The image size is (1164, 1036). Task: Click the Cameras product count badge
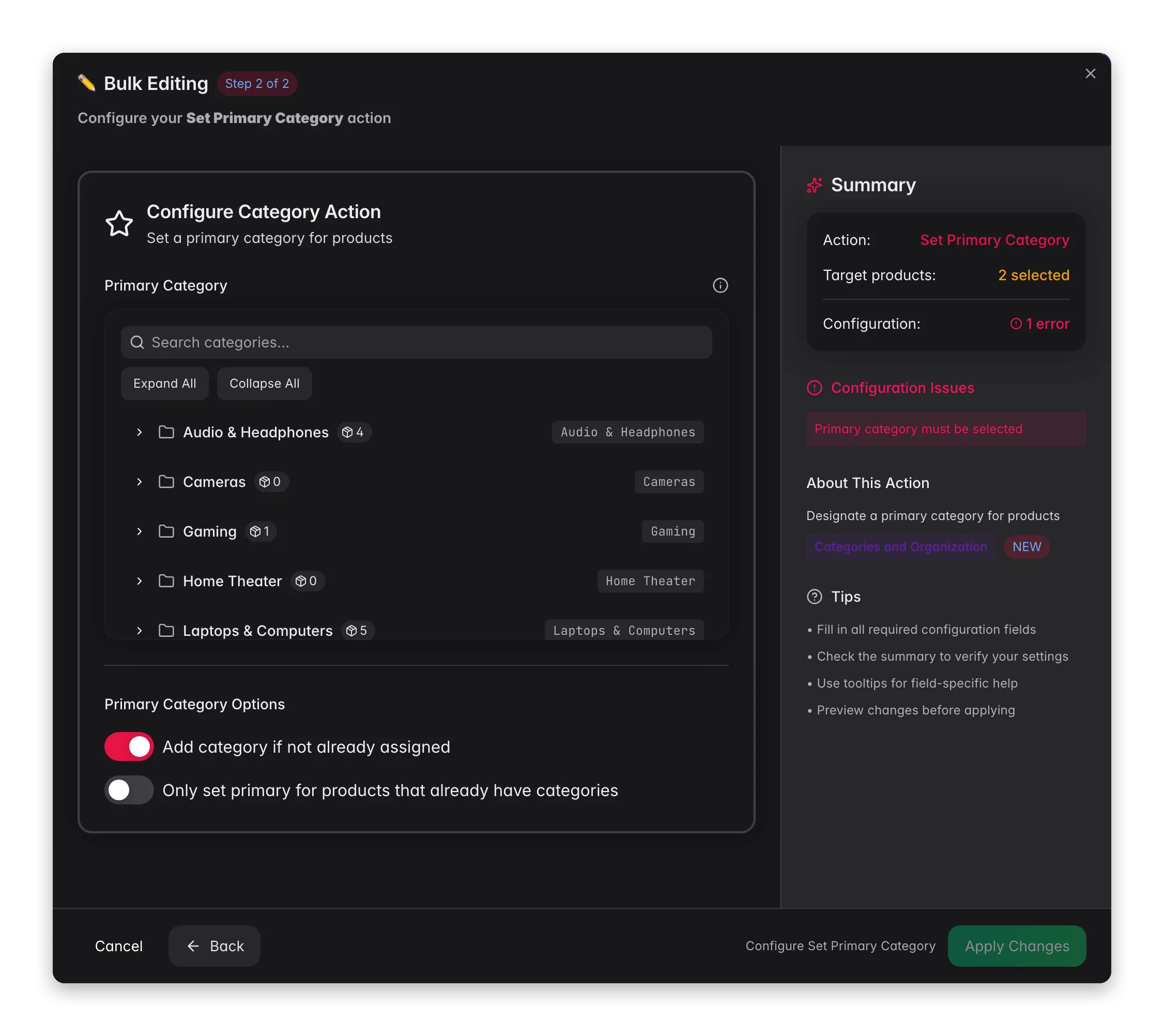[x=271, y=482]
